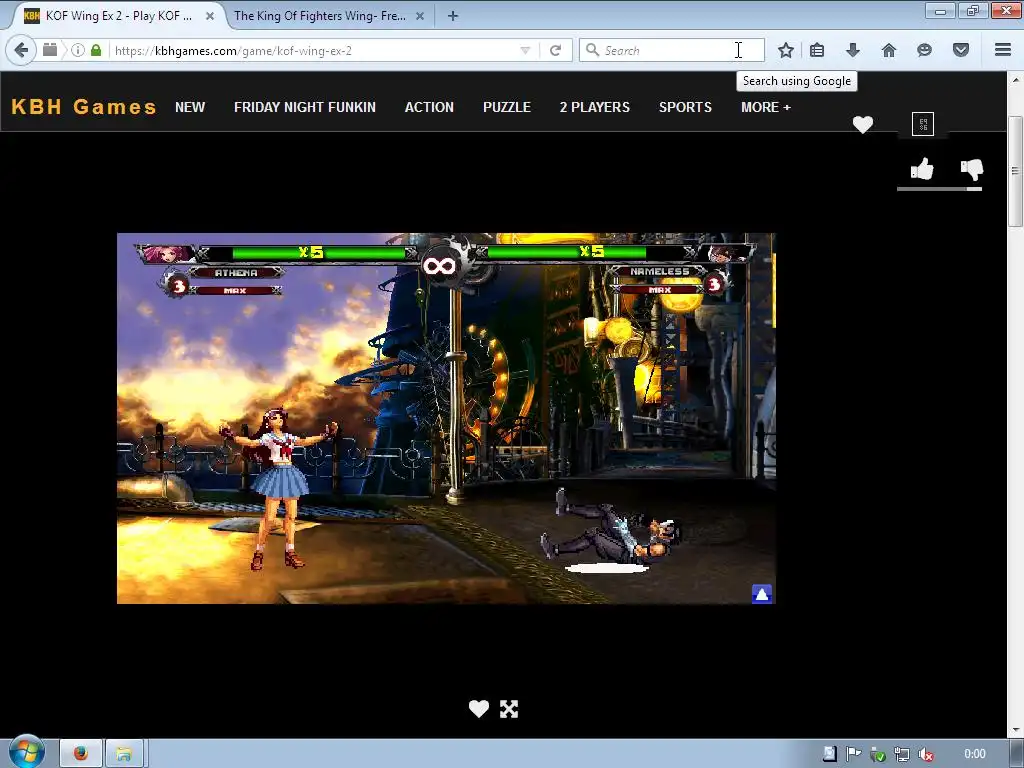1024x768 pixels.
Task: Expand the MORE + navigation menu
Action: pos(765,107)
